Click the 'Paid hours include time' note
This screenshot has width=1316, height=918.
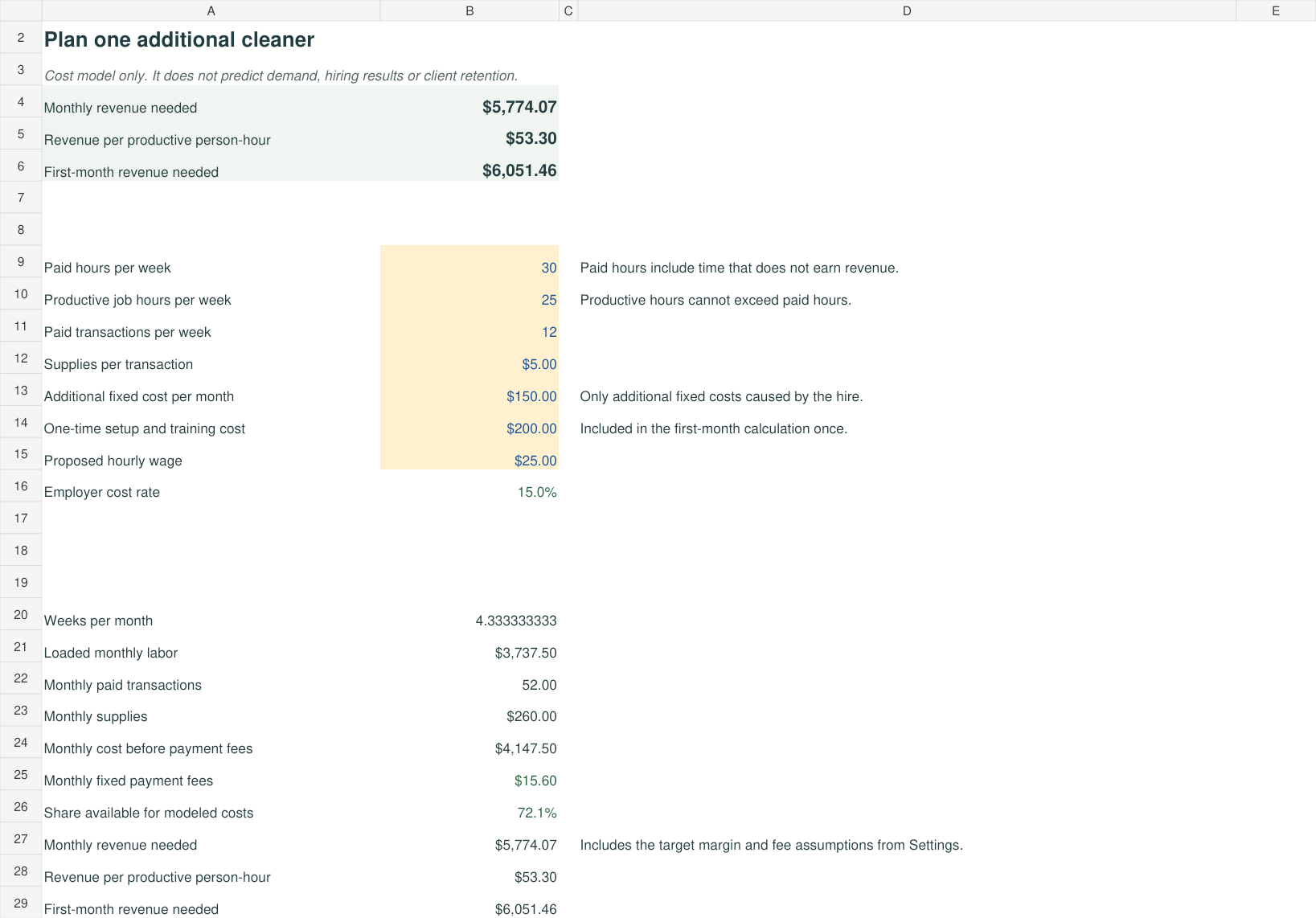740,268
